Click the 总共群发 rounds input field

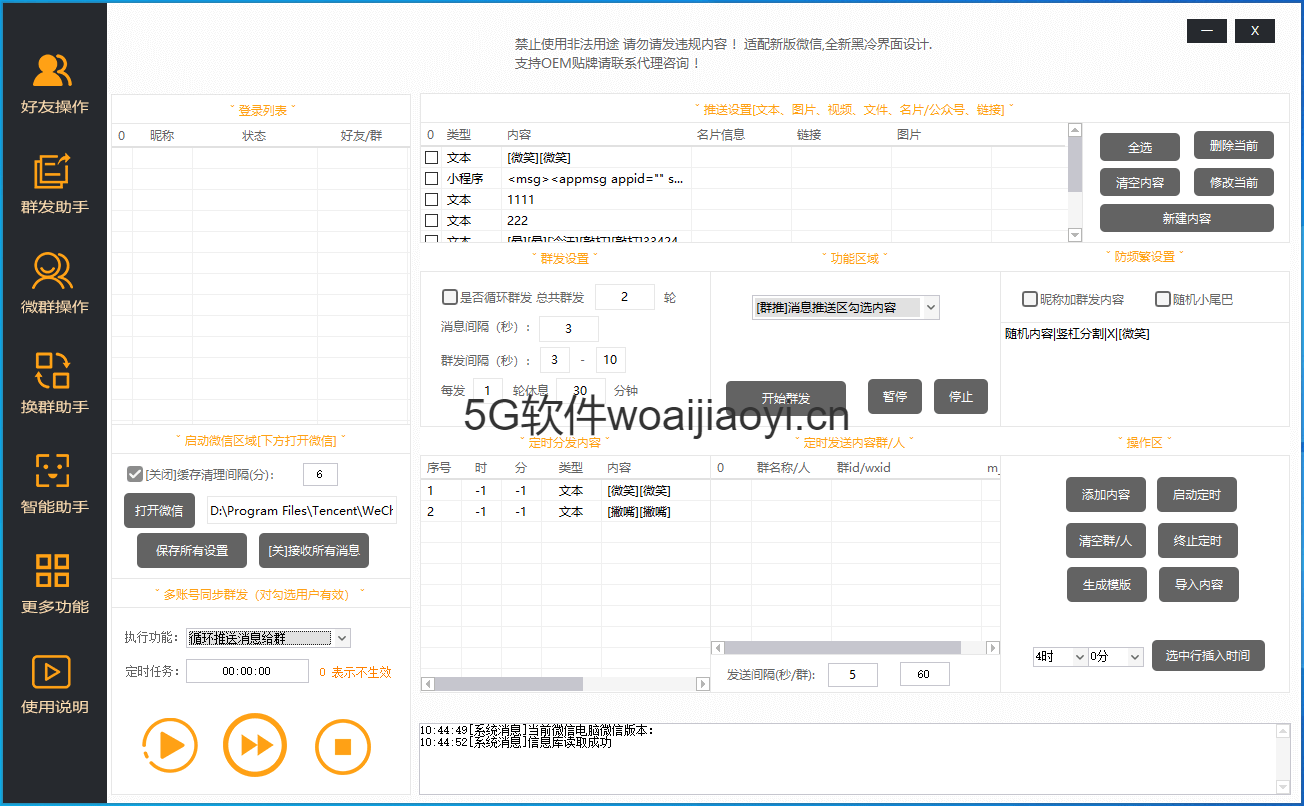coord(625,297)
